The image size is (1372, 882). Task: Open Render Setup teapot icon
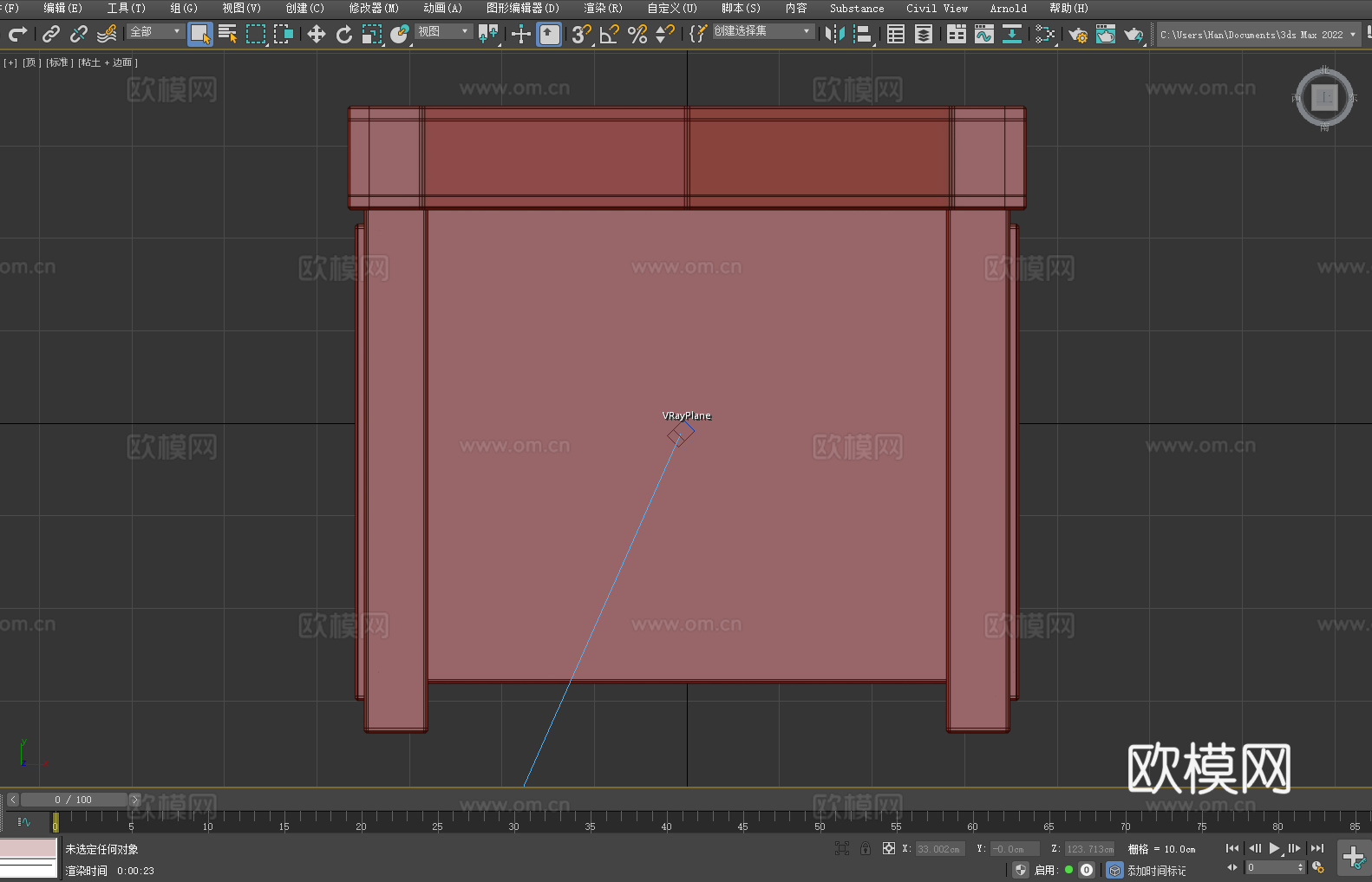(1078, 35)
